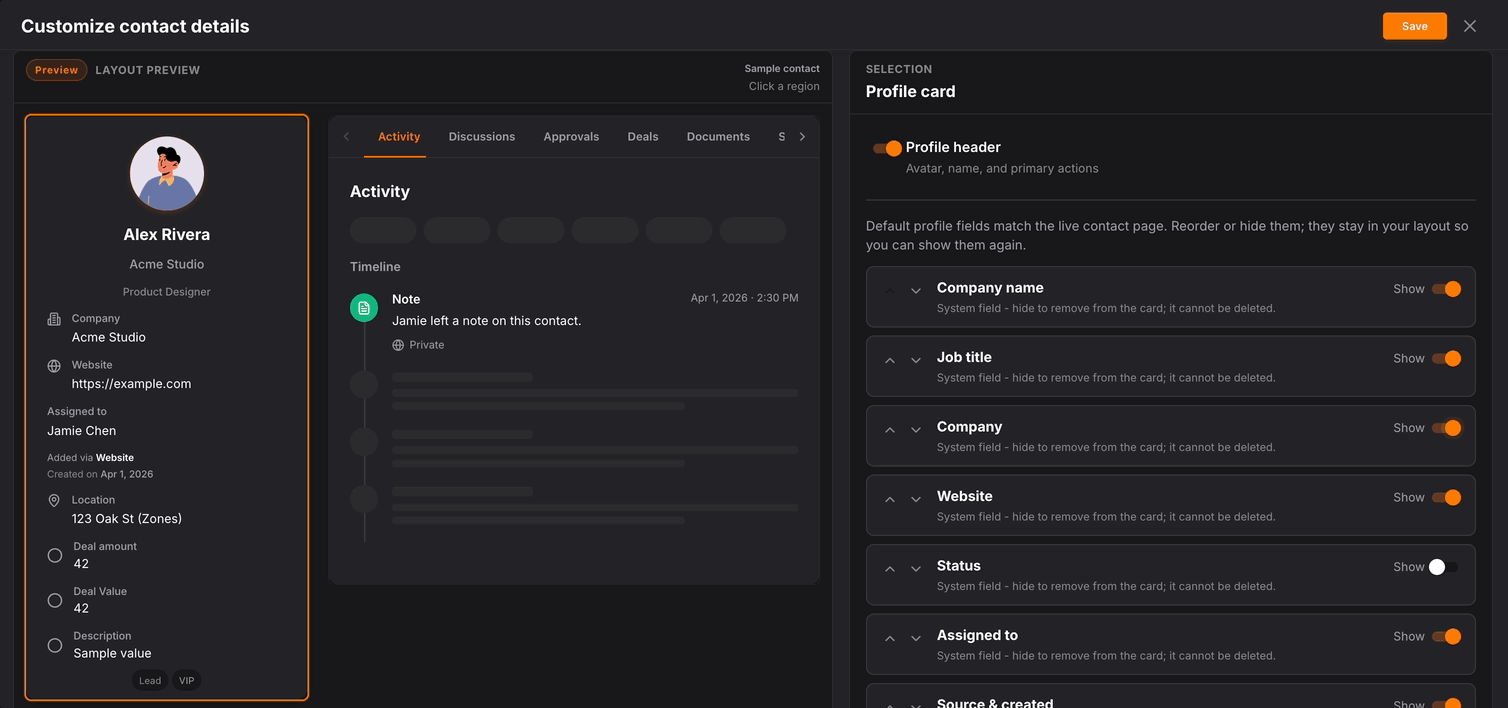Move Status field down with chevron
This screenshot has height=708, width=1508.
click(x=915, y=569)
